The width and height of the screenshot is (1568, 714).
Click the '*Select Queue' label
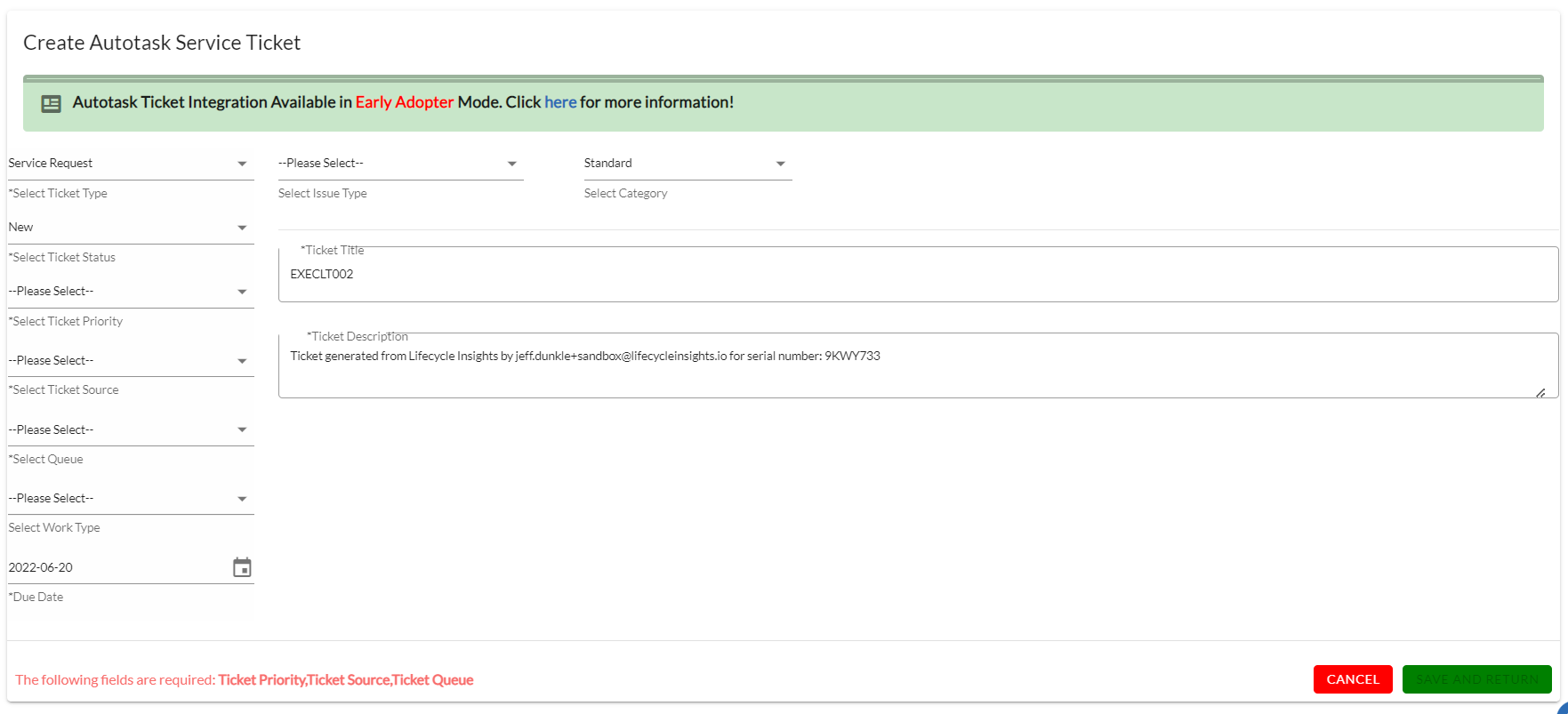(x=45, y=459)
